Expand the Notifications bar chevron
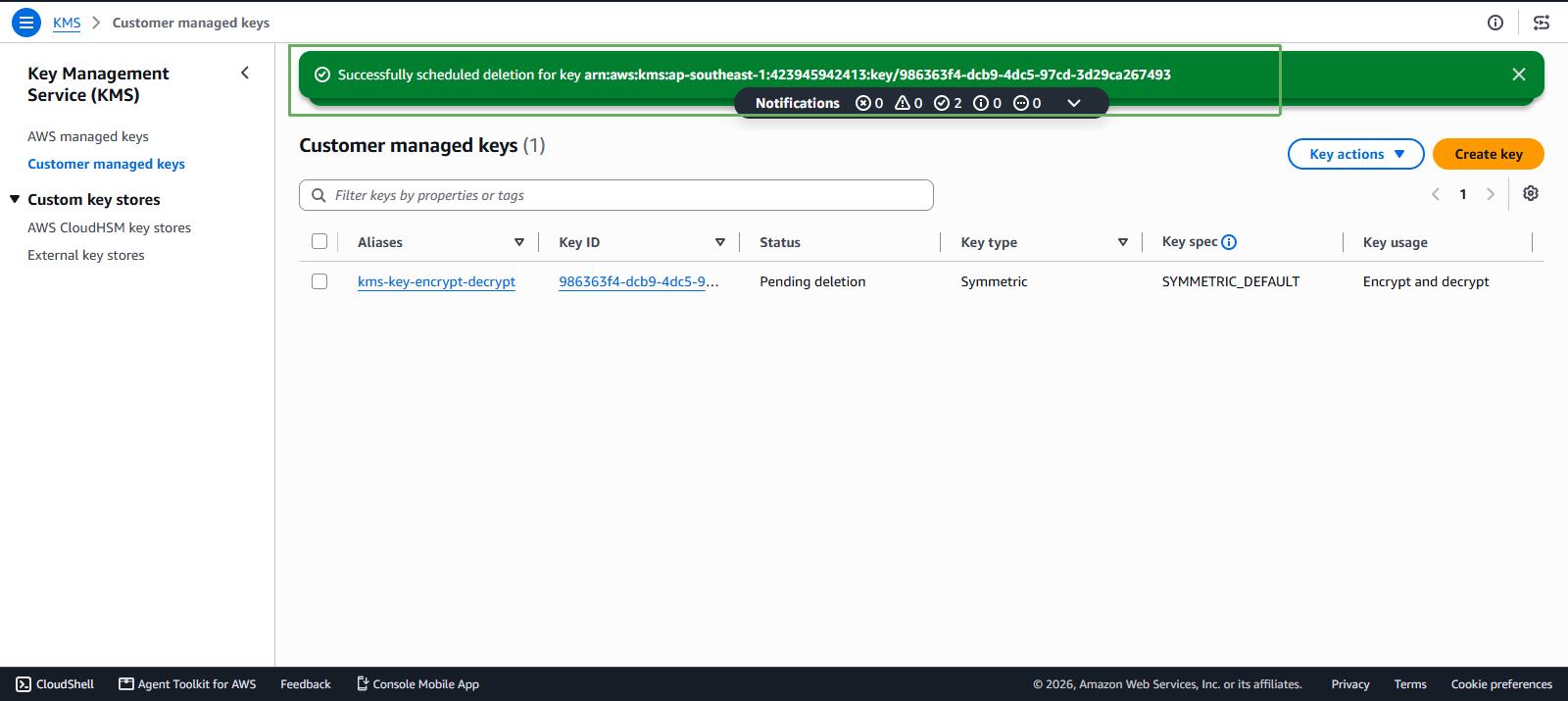This screenshot has width=1568, height=701. click(1074, 103)
